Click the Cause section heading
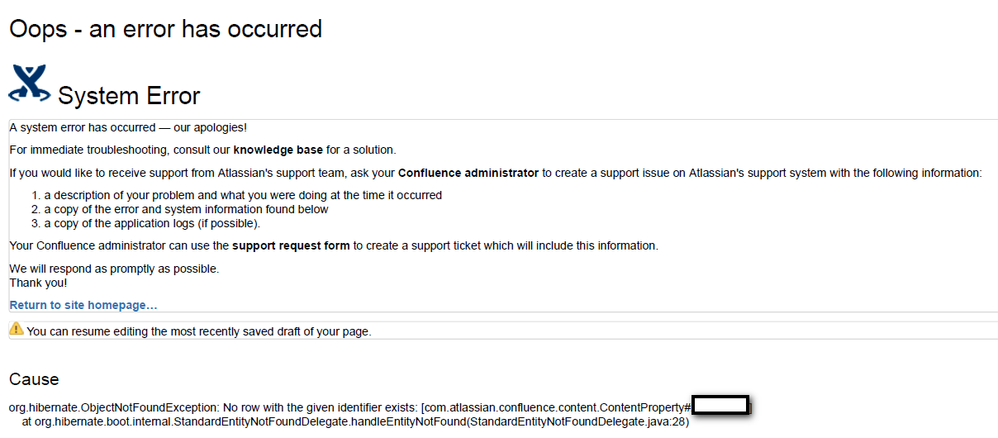This screenshot has height=438, width=998. point(34,379)
